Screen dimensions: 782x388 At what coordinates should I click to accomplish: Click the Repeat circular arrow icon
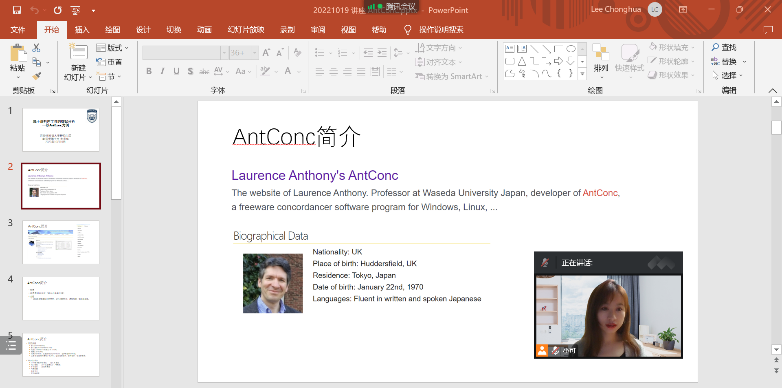click(x=57, y=10)
